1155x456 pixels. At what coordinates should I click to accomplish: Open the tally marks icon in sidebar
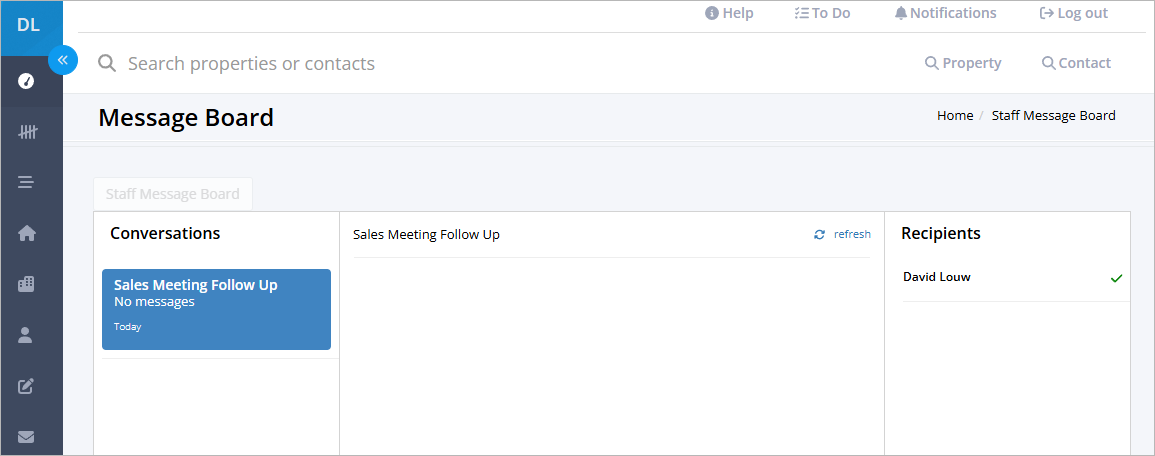27,133
